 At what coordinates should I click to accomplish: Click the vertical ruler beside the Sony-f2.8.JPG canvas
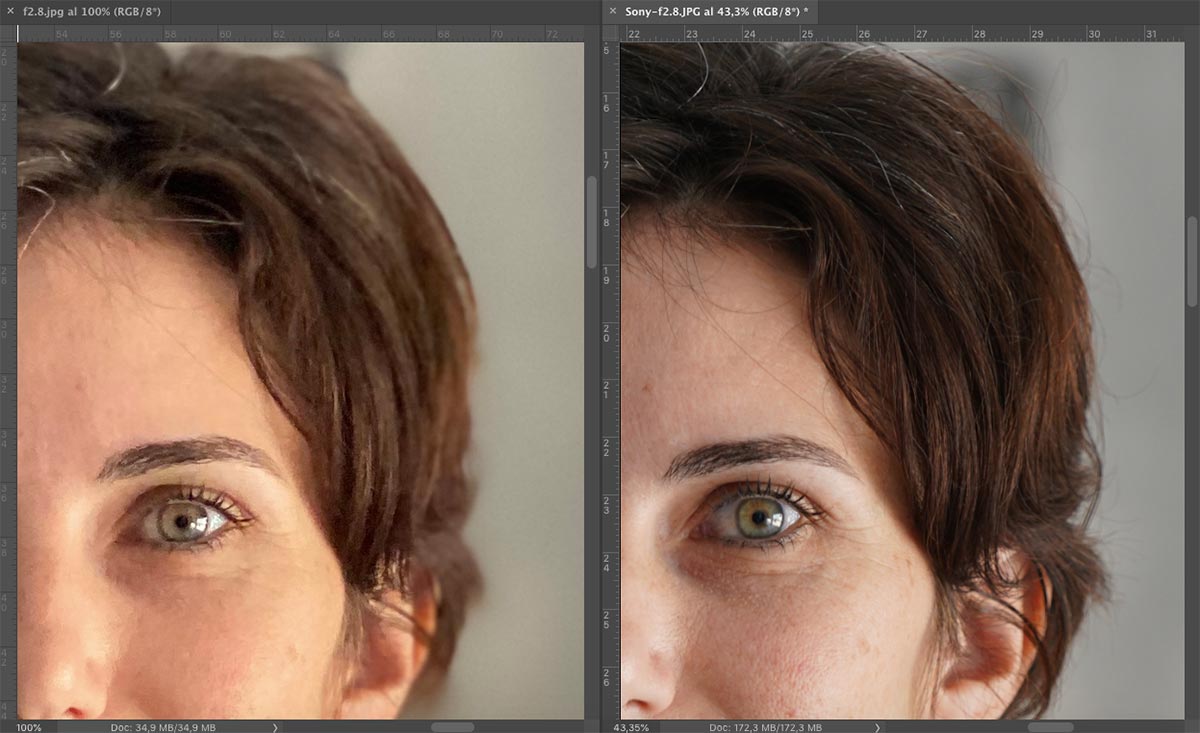(610, 380)
